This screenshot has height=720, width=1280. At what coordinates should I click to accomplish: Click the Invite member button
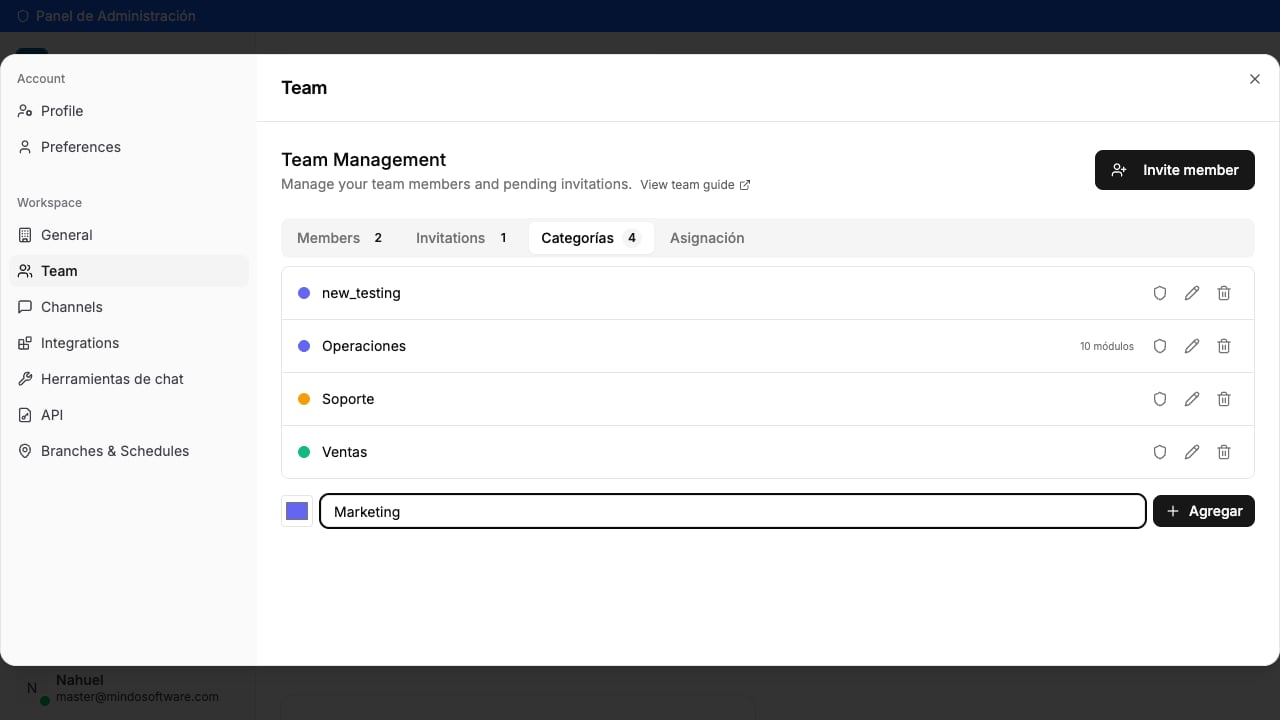[1175, 170]
